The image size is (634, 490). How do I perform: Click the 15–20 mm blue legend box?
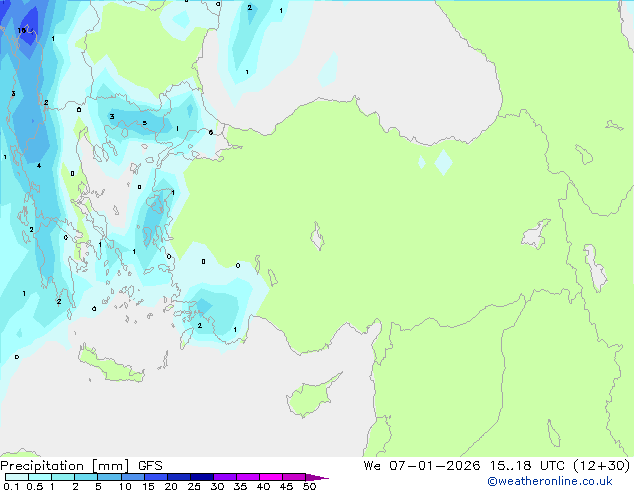[156, 477]
